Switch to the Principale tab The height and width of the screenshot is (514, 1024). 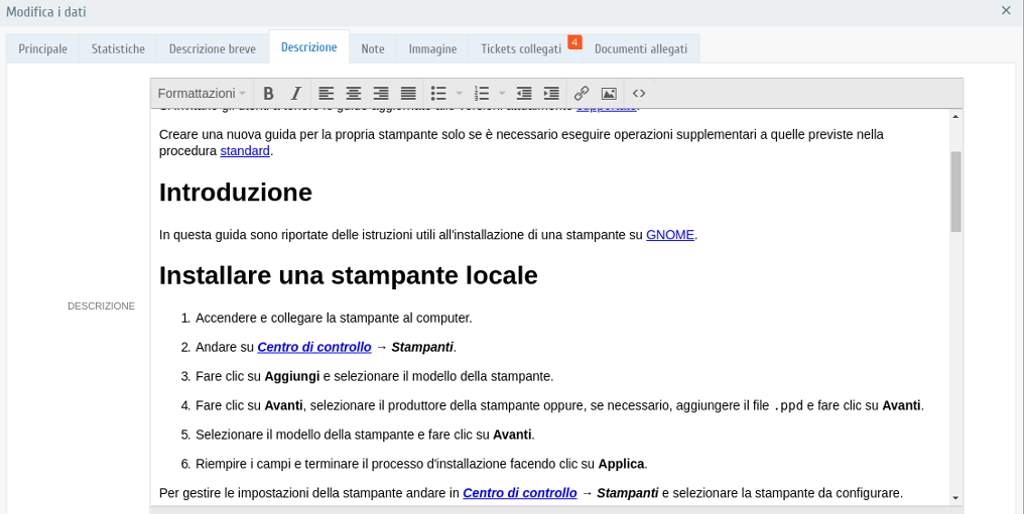(x=42, y=49)
